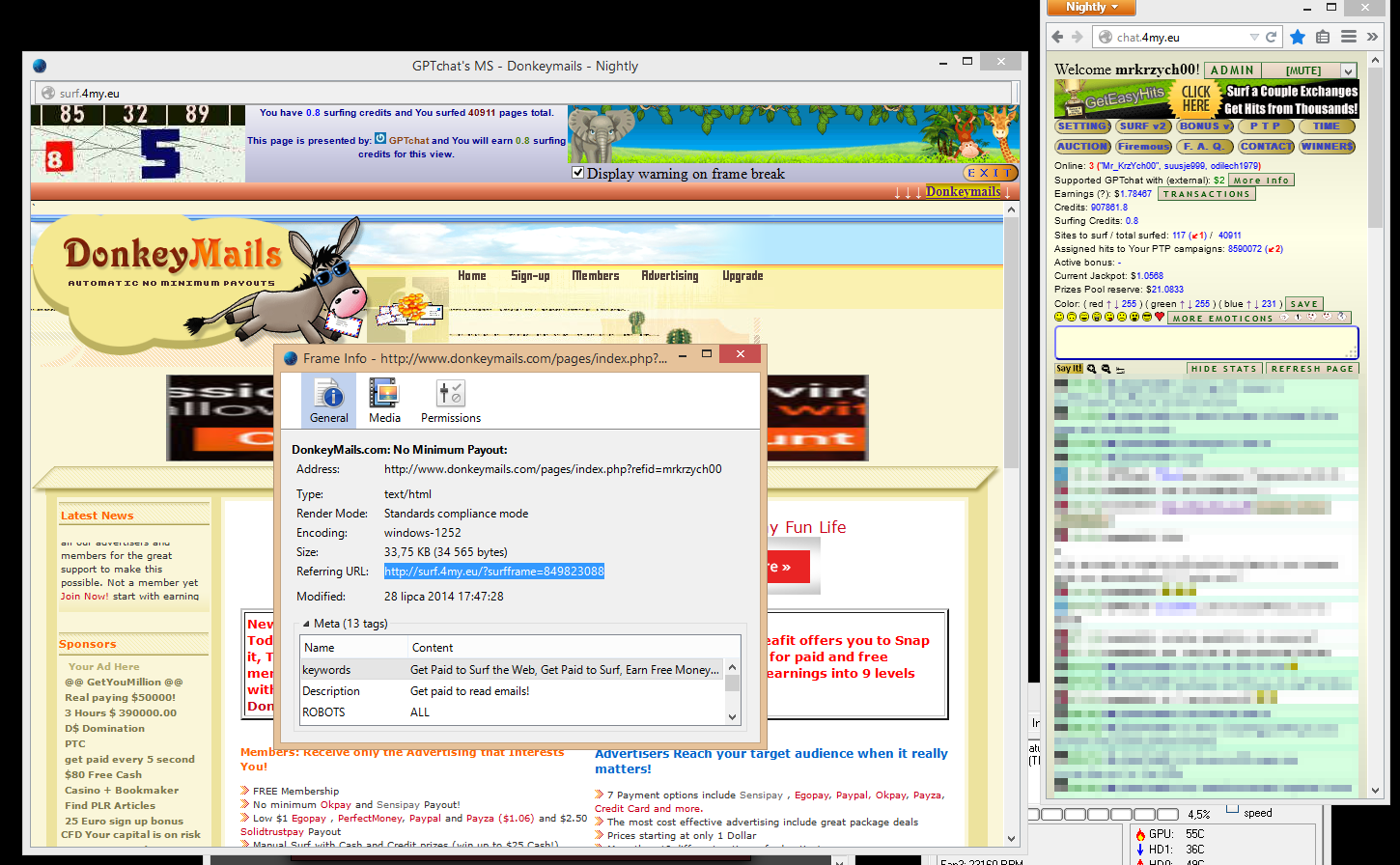The width and height of the screenshot is (1400, 865).
Task: Click the text direction icon beside magnifiers
Action: (1120, 370)
